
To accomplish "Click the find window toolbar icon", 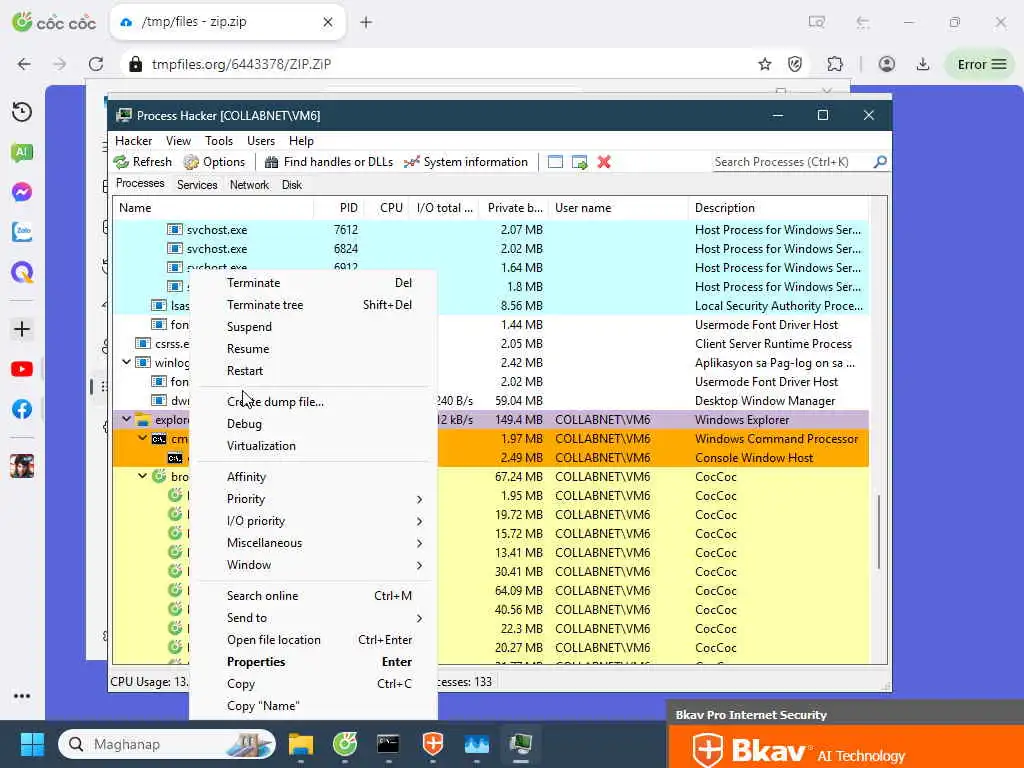I will (x=555, y=162).
